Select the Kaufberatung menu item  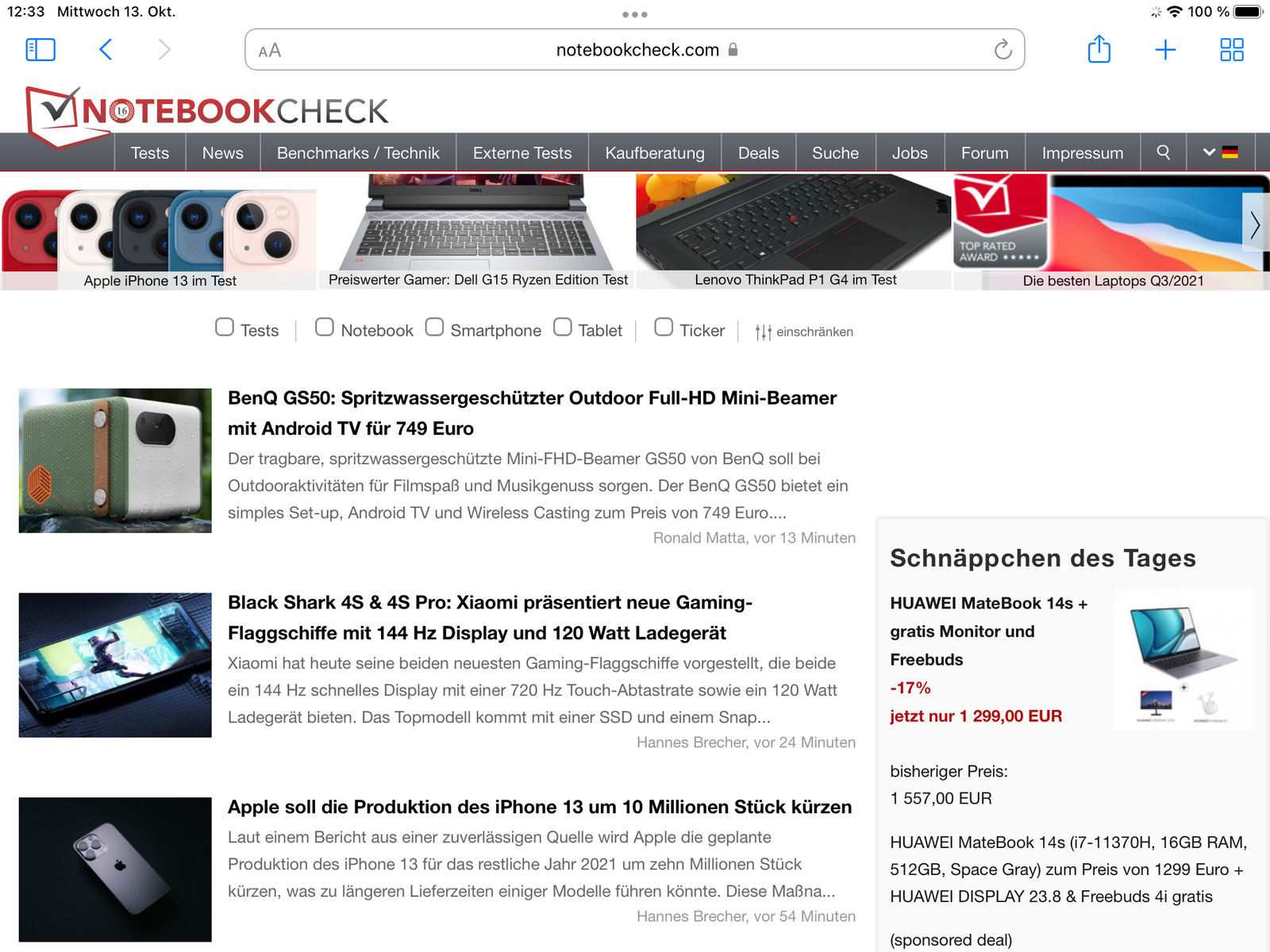[x=655, y=152]
